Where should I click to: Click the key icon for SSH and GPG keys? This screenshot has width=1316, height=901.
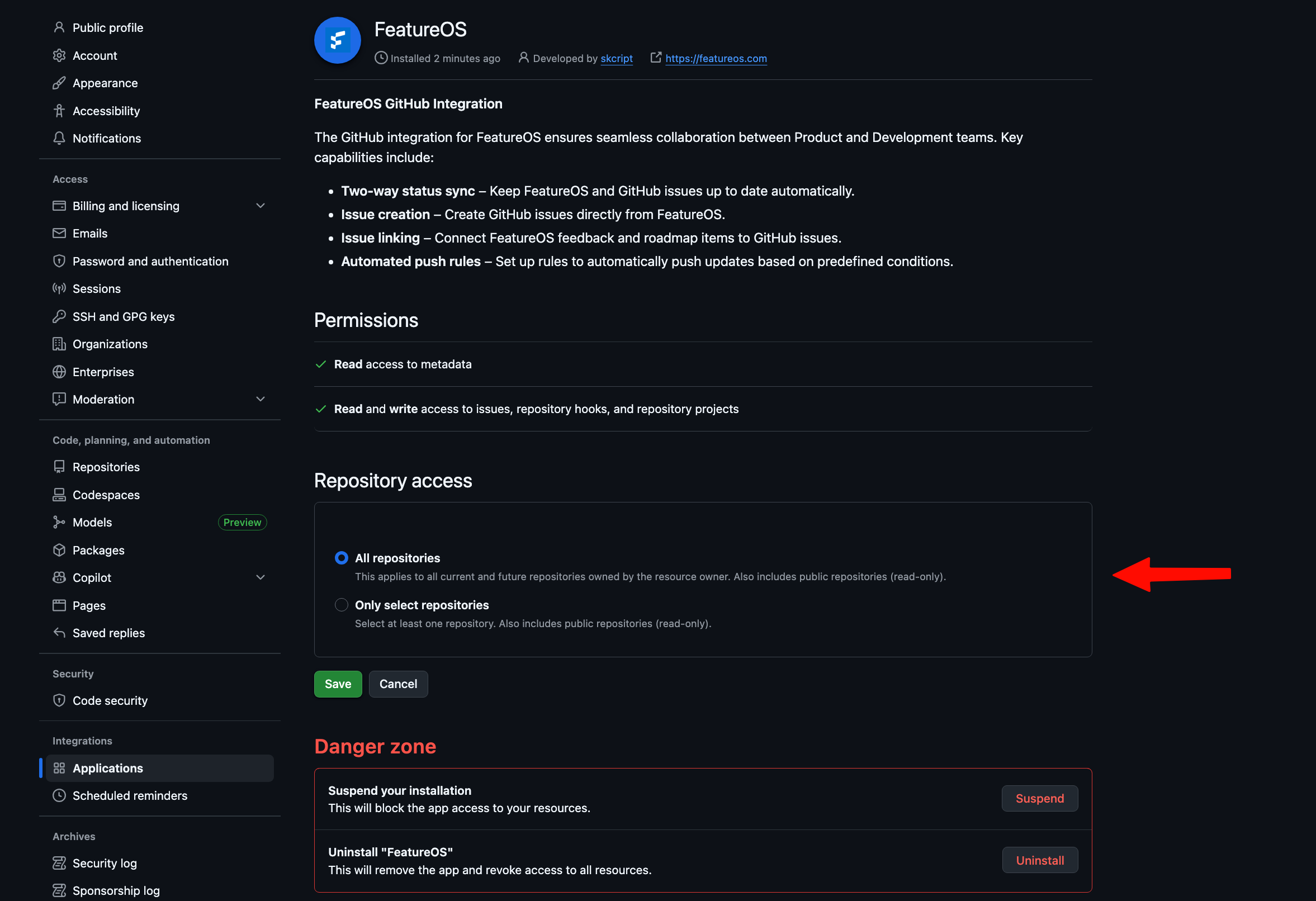[59, 316]
